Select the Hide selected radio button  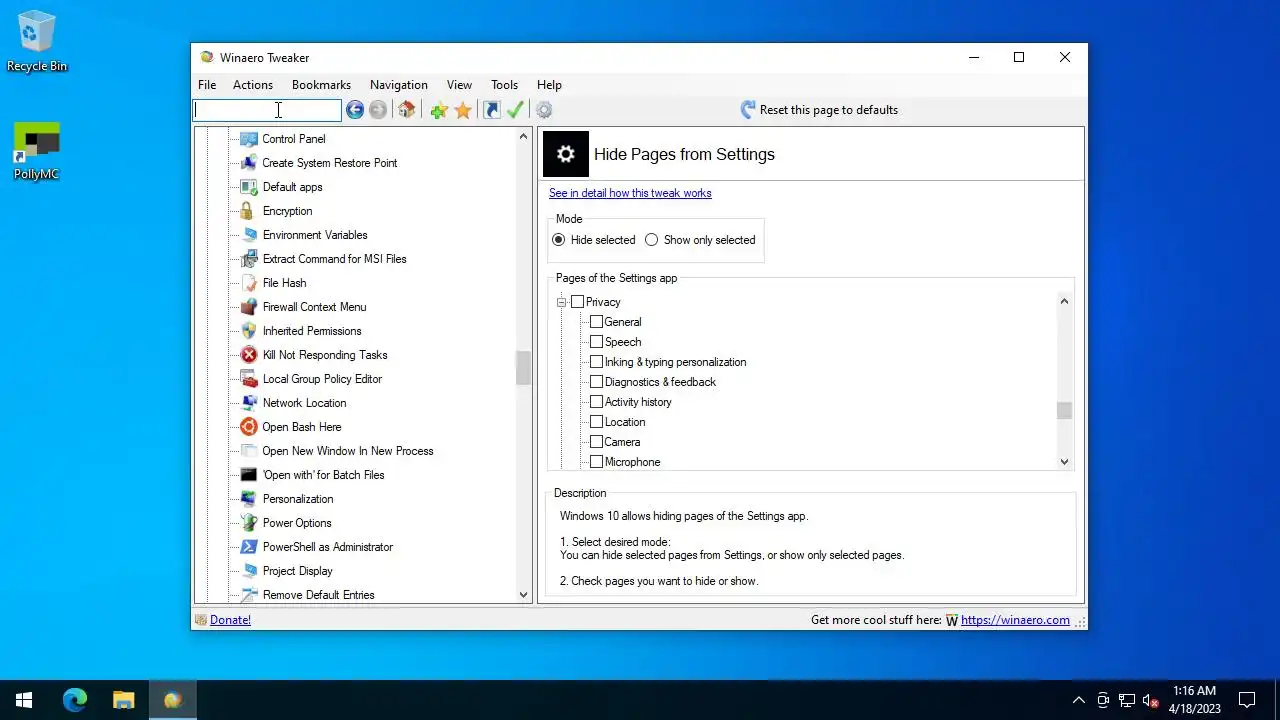tap(559, 240)
